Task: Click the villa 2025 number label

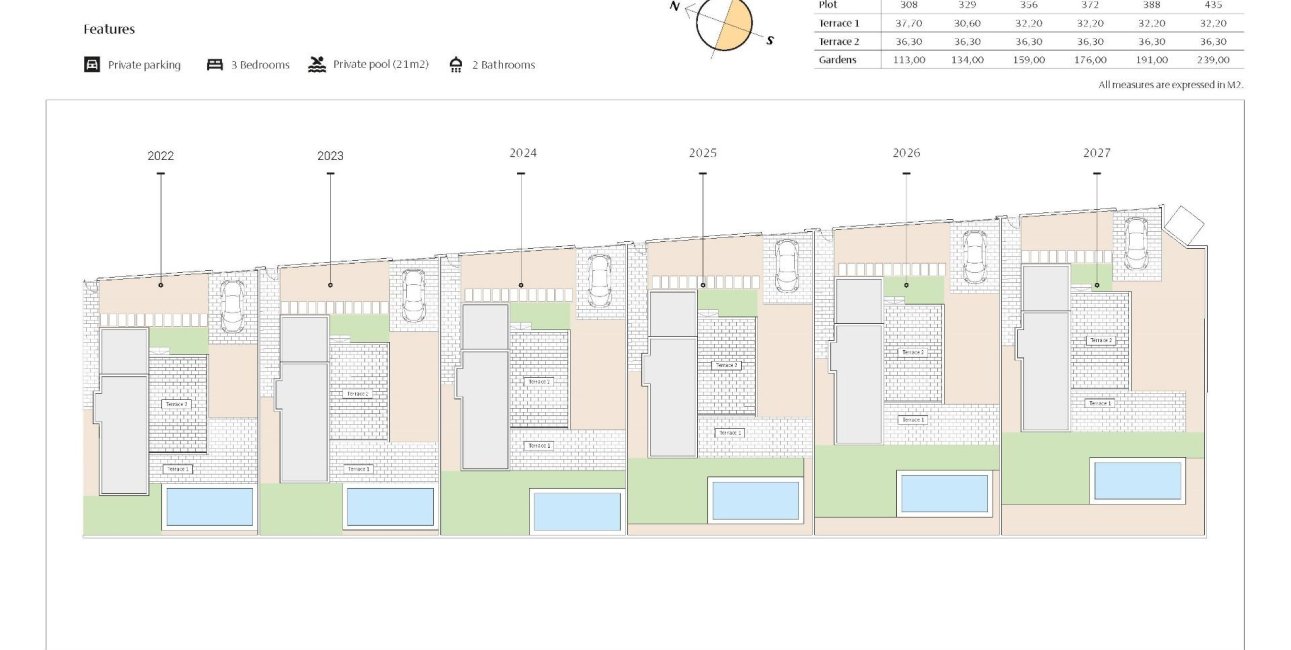Action: click(x=702, y=152)
